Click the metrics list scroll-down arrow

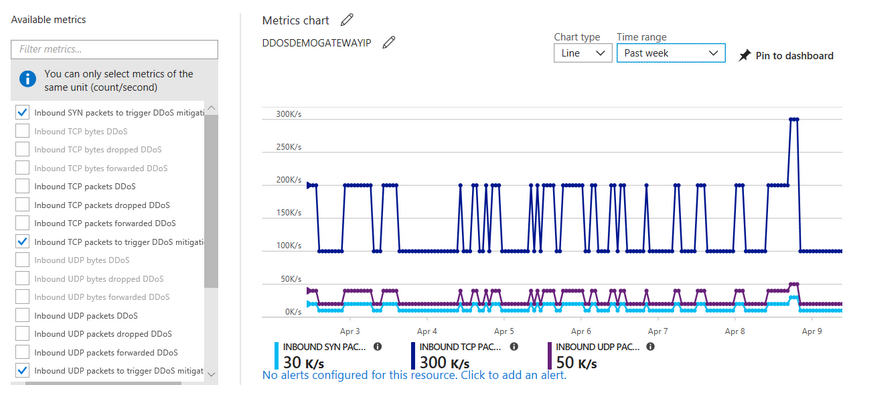tap(211, 374)
